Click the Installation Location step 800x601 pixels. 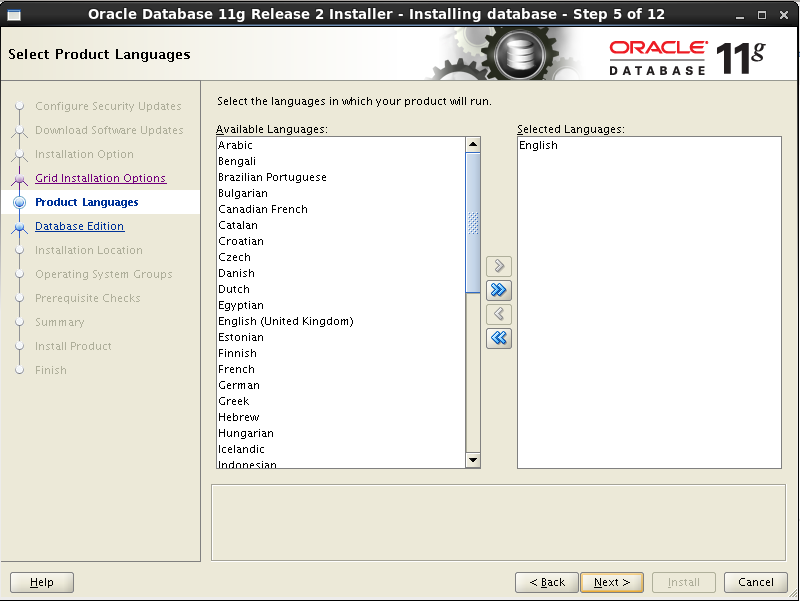(89, 250)
